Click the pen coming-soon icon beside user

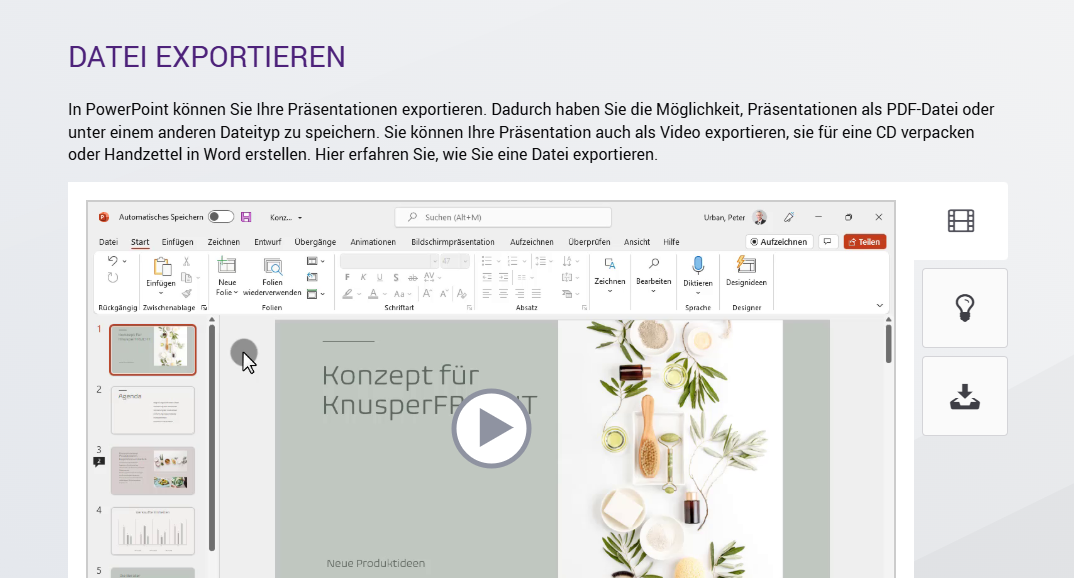789,217
